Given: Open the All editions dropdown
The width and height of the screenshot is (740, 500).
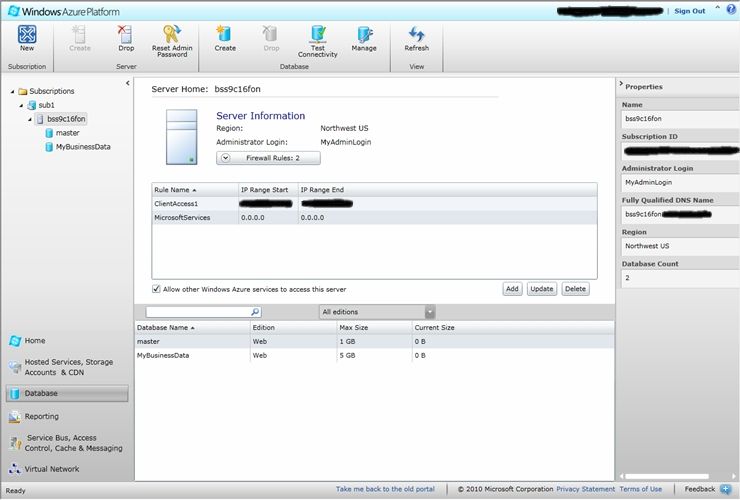Looking at the screenshot, I should point(377,312).
